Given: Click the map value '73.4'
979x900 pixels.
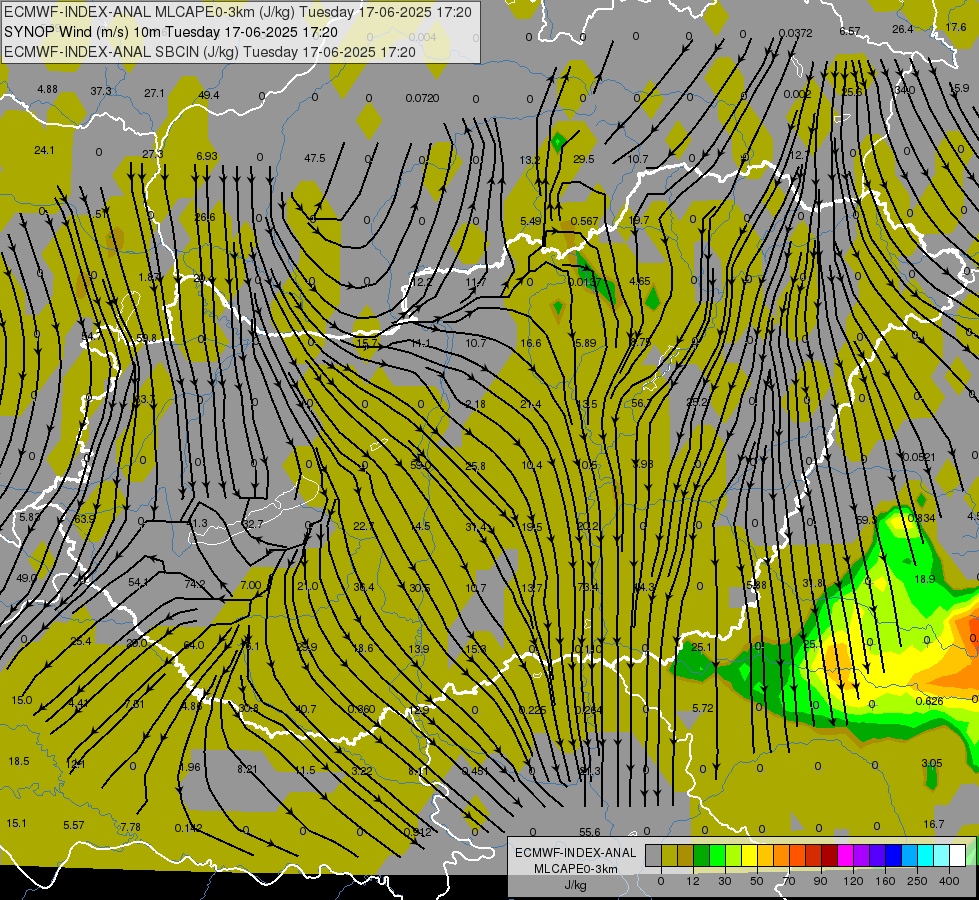Looking at the screenshot, I should [588, 587].
